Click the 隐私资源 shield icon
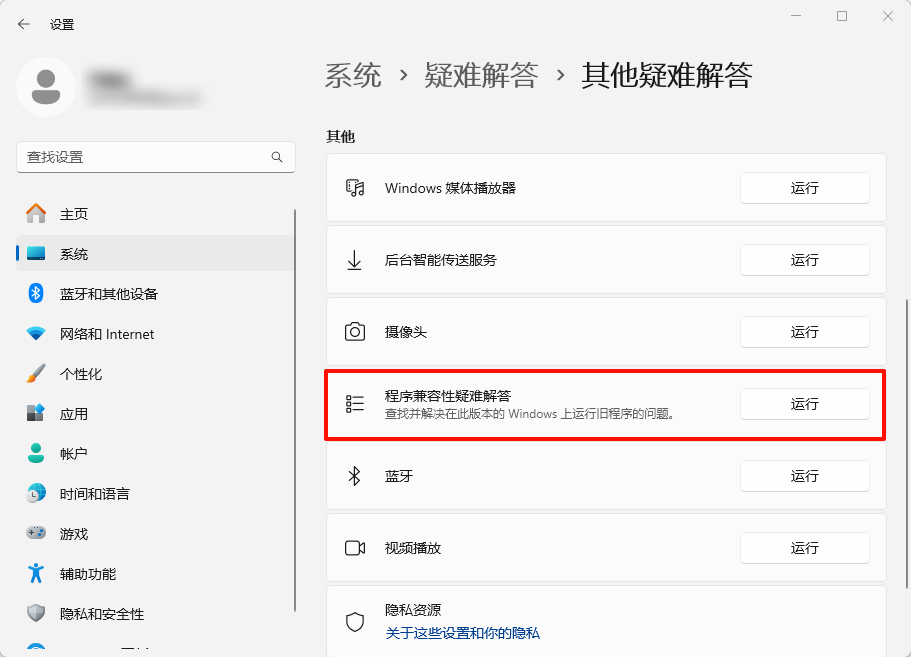 (354, 621)
